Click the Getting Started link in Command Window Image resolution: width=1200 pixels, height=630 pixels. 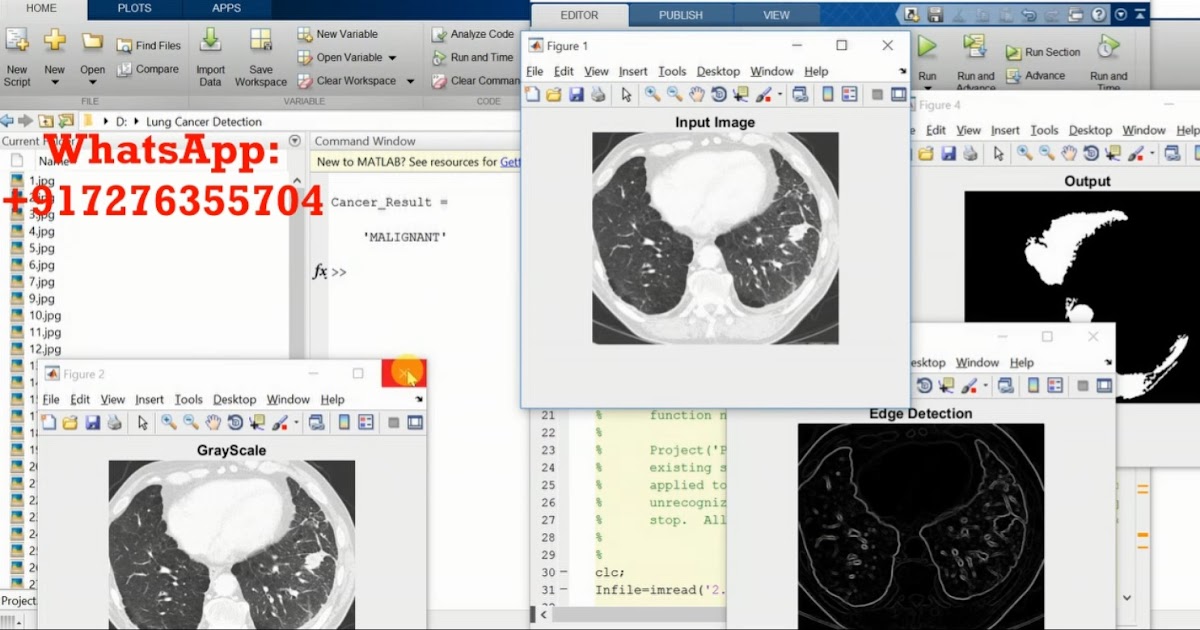click(511, 159)
